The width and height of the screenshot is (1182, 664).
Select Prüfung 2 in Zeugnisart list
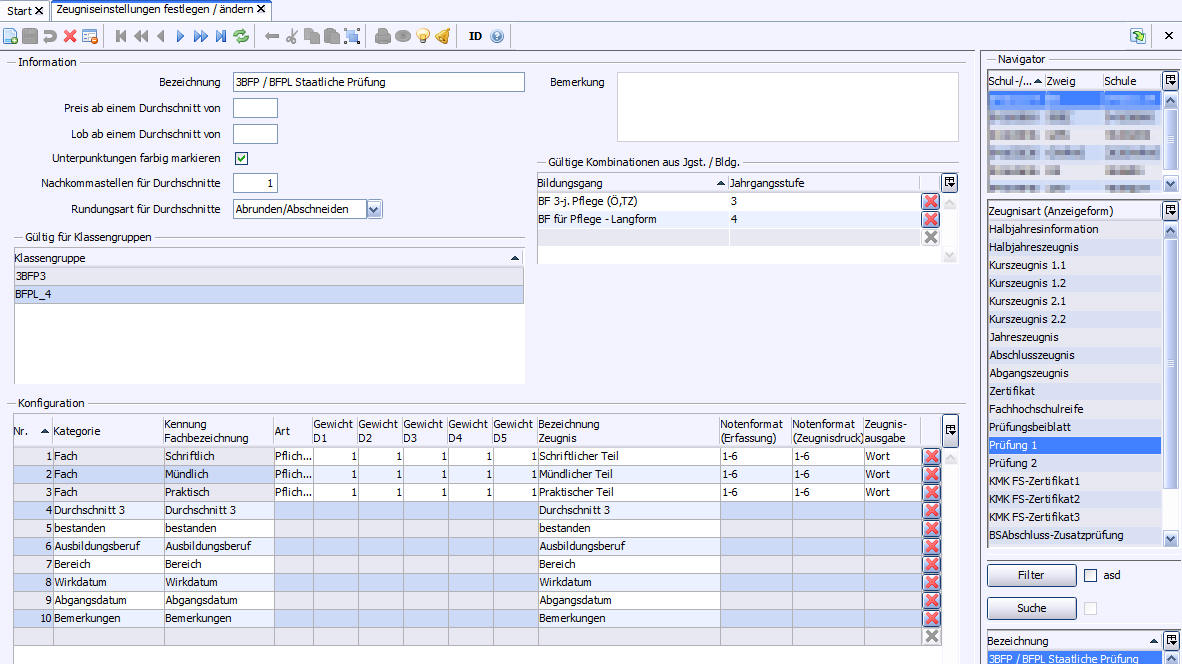[x=1074, y=463]
